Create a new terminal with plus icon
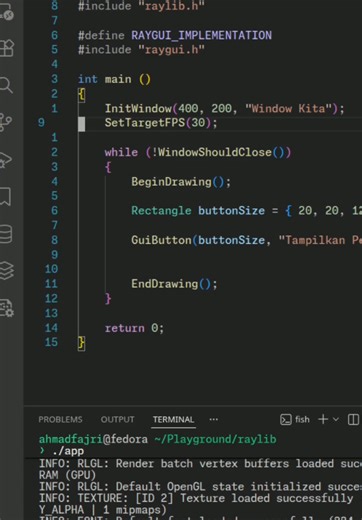The height and width of the screenshot is (520, 362). tap(323, 419)
